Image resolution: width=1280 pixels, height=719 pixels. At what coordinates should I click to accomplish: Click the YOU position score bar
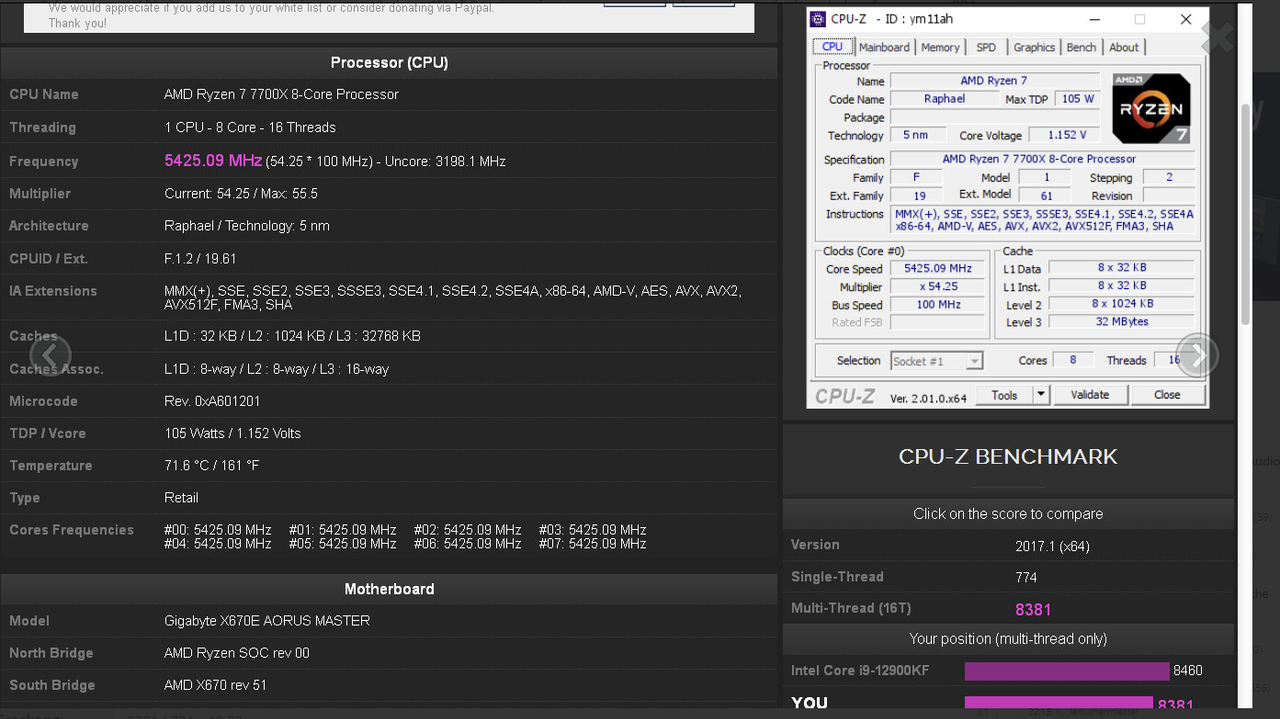[x=1059, y=704]
